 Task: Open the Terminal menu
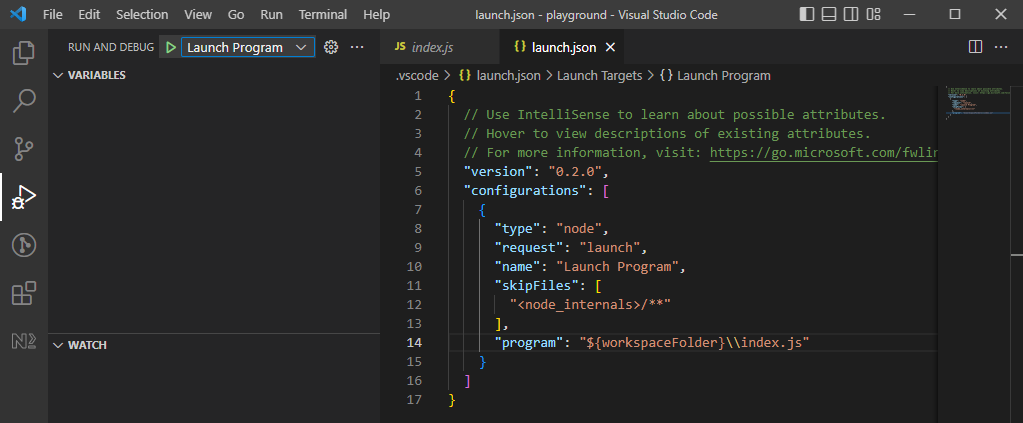click(324, 14)
